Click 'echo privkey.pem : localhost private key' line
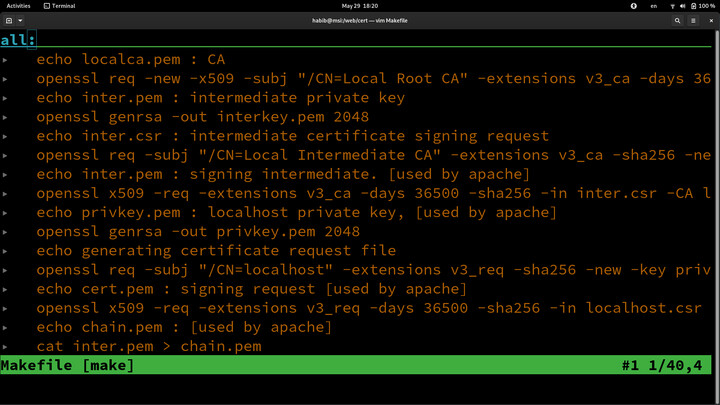The height and width of the screenshot is (405, 720). (297, 213)
